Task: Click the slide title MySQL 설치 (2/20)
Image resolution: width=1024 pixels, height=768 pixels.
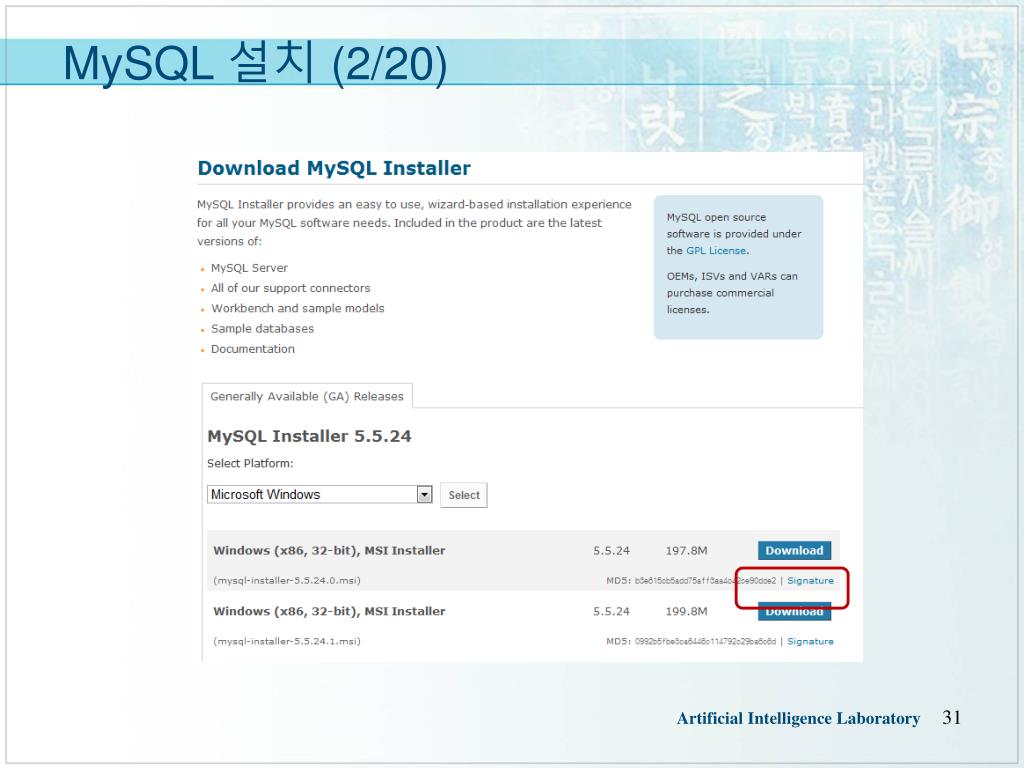Action: (255, 63)
